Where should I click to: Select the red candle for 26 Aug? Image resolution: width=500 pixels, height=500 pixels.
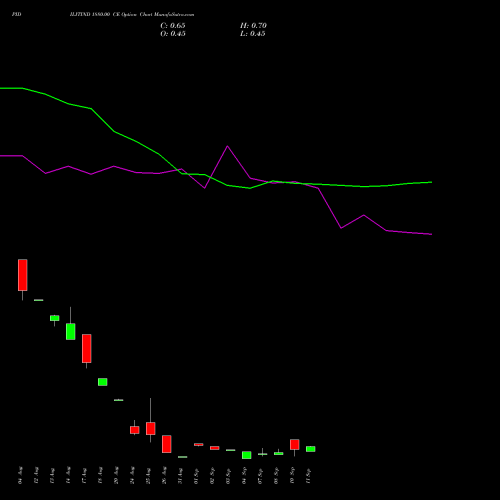tap(167, 444)
